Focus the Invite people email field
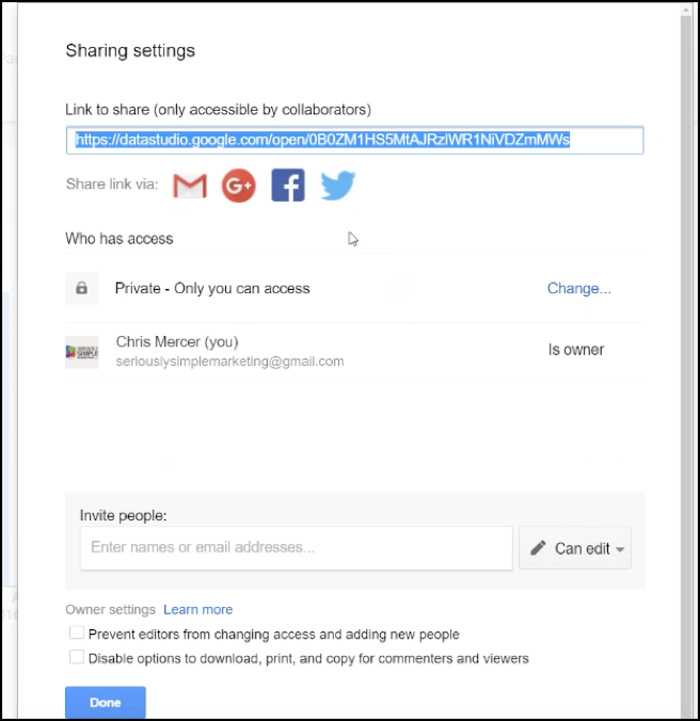Screen dimensions: 700x721 [297, 548]
